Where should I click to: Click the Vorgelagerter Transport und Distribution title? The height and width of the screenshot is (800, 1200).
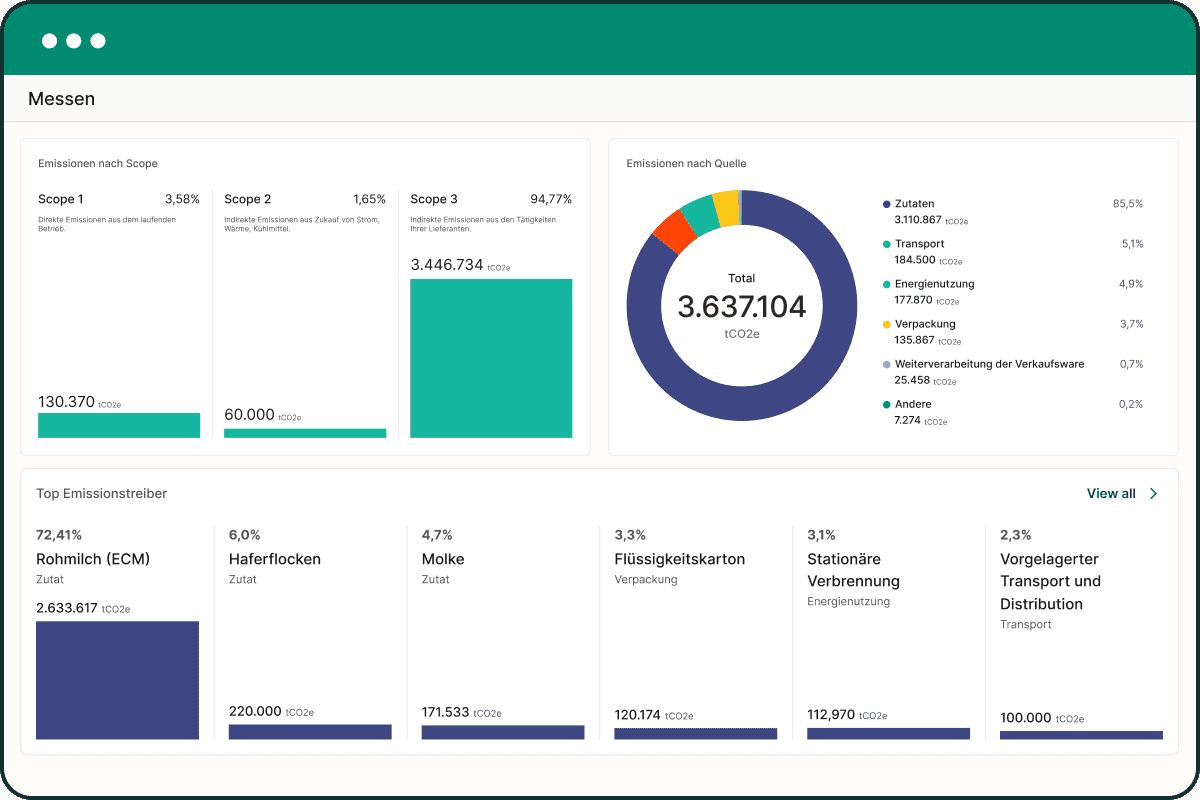[1051, 581]
